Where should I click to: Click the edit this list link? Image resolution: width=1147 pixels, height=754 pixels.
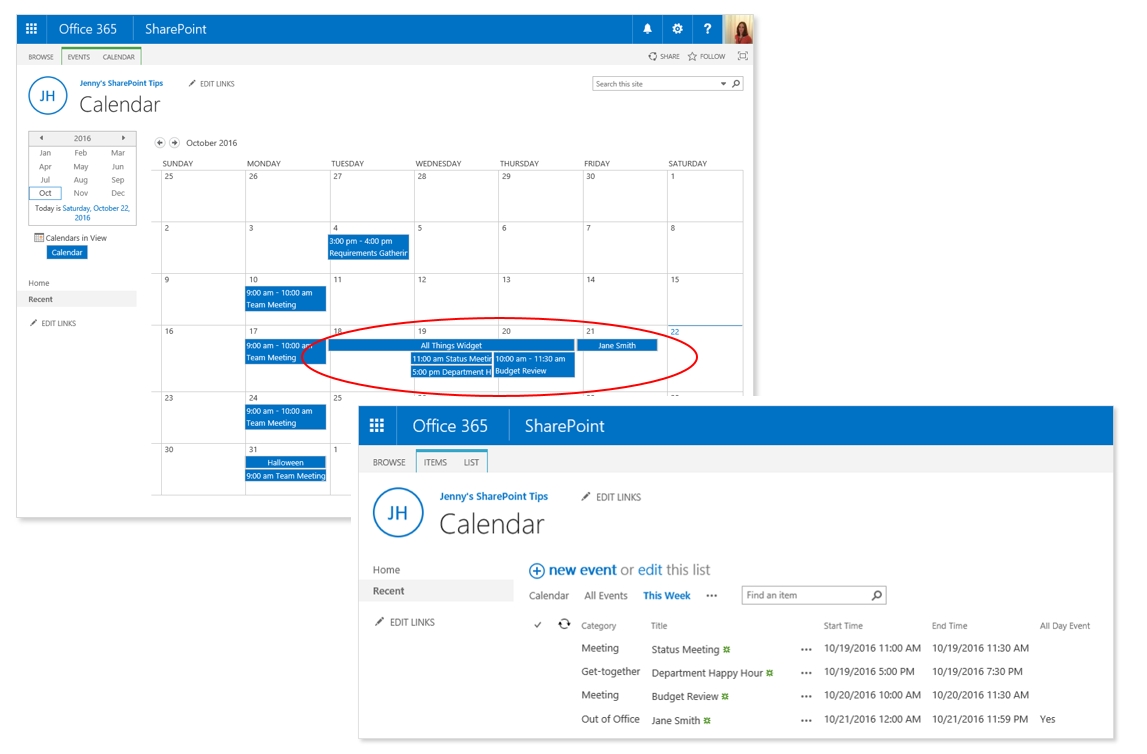tap(650, 570)
